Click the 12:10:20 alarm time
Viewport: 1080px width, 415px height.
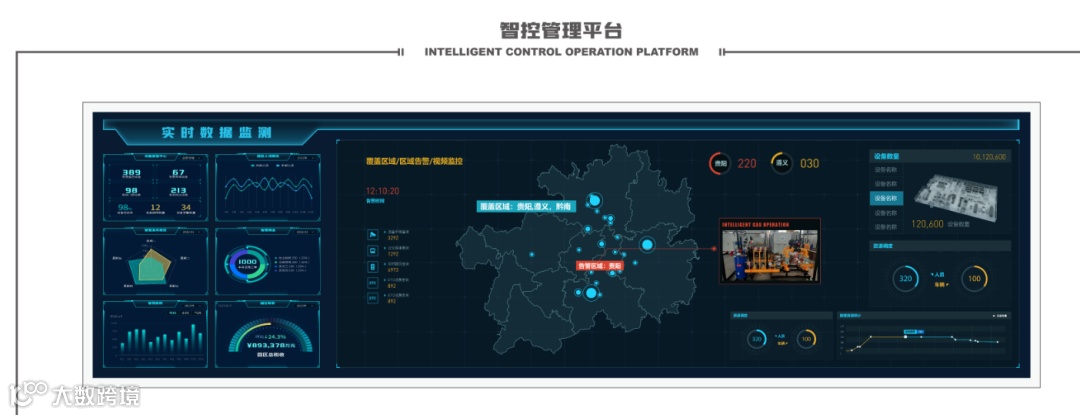point(383,191)
